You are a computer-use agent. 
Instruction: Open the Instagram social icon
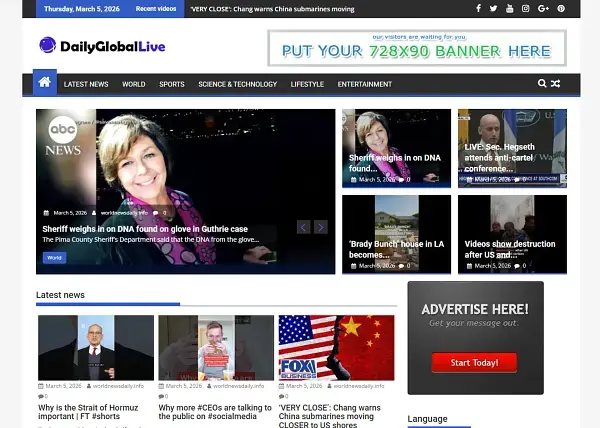526,9
